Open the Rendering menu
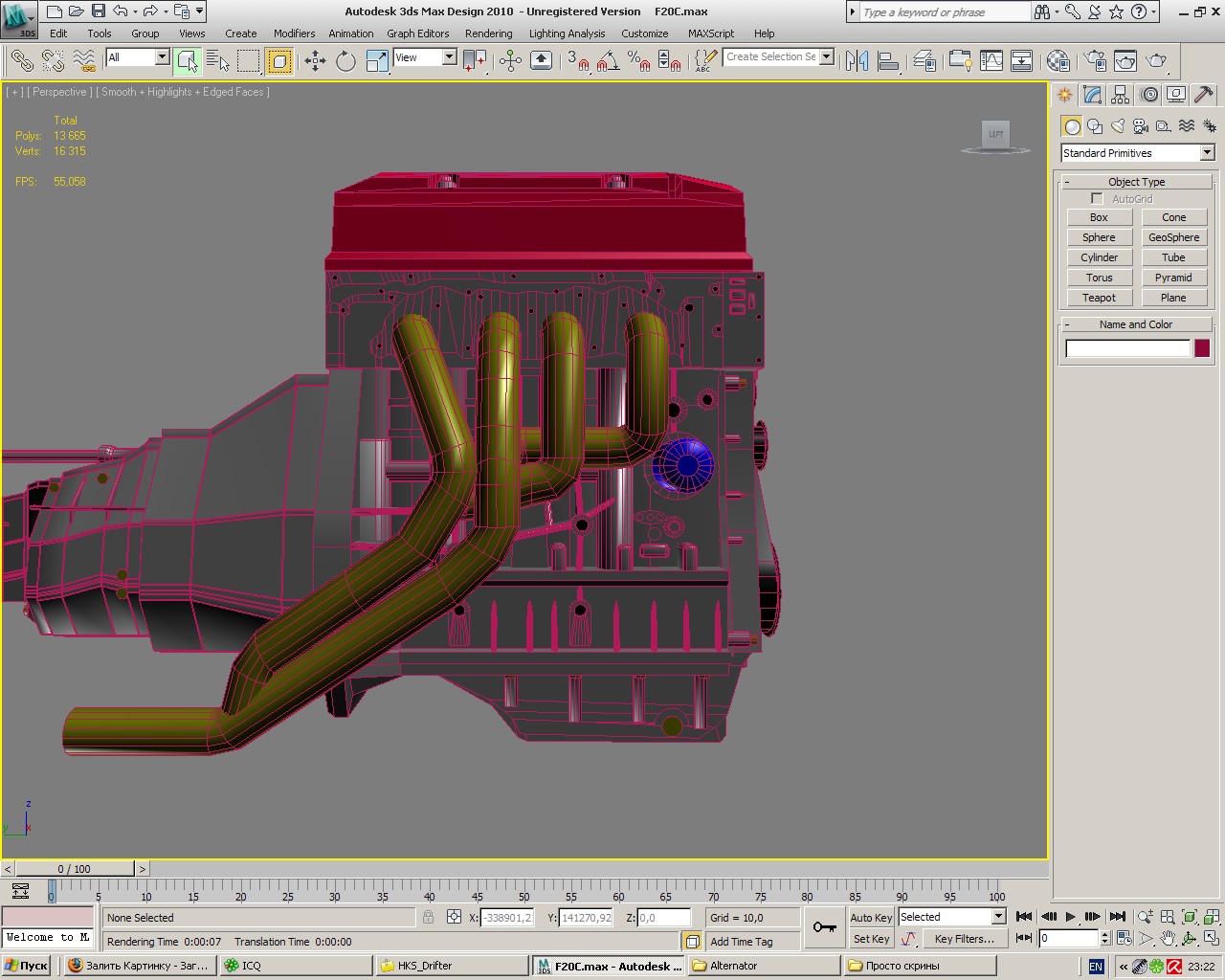 coord(488,33)
